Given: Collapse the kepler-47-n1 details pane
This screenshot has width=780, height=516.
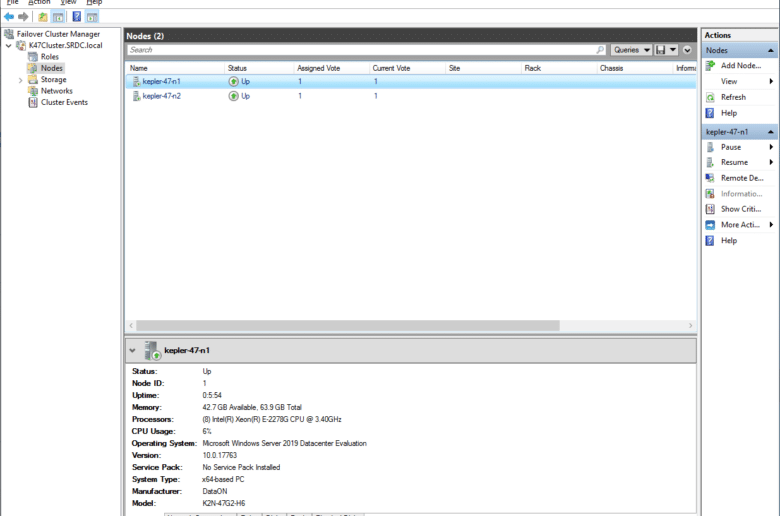Looking at the screenshot, I should tap(132, 350).
